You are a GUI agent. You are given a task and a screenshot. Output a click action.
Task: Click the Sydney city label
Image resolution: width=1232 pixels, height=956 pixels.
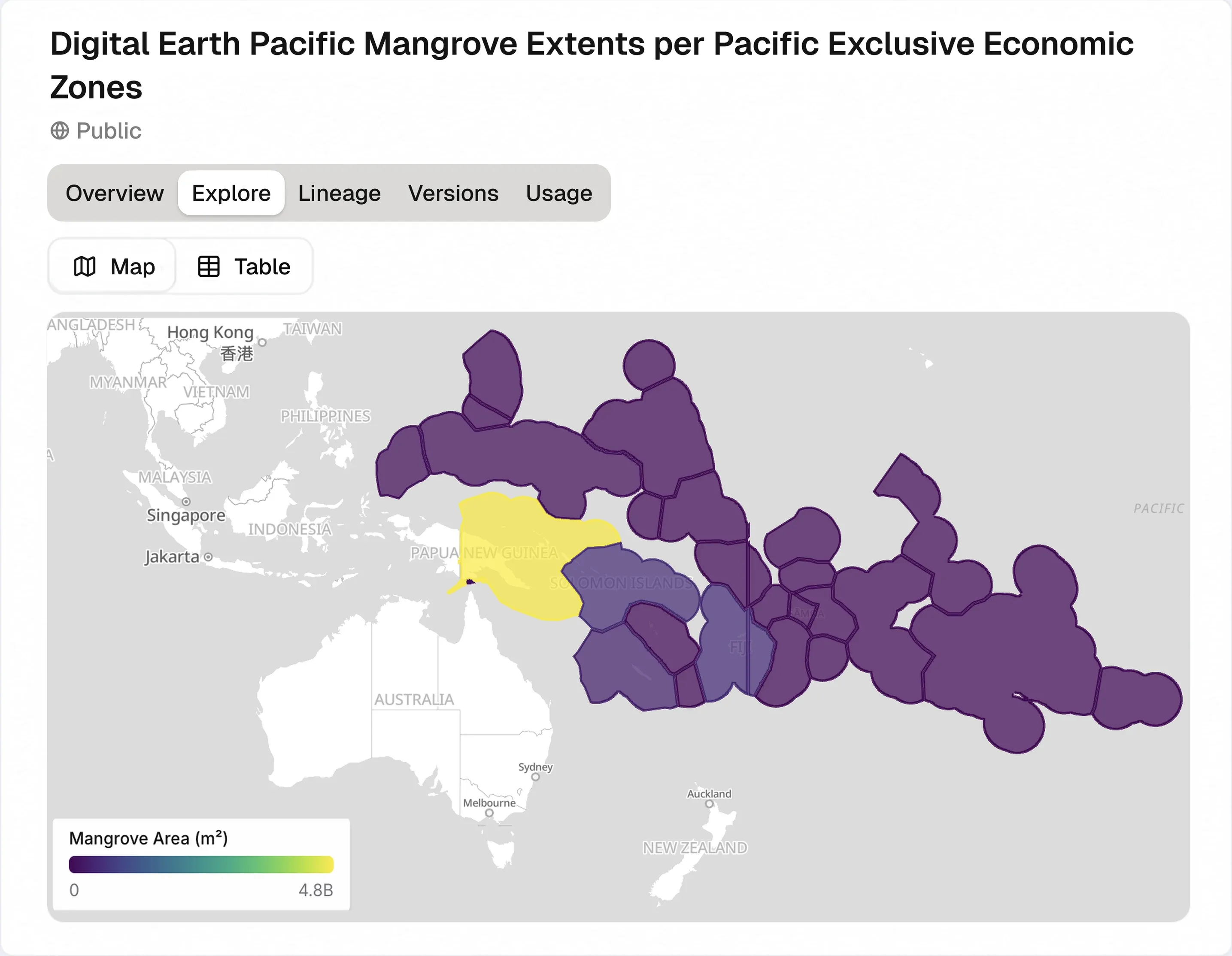point(535,767)
